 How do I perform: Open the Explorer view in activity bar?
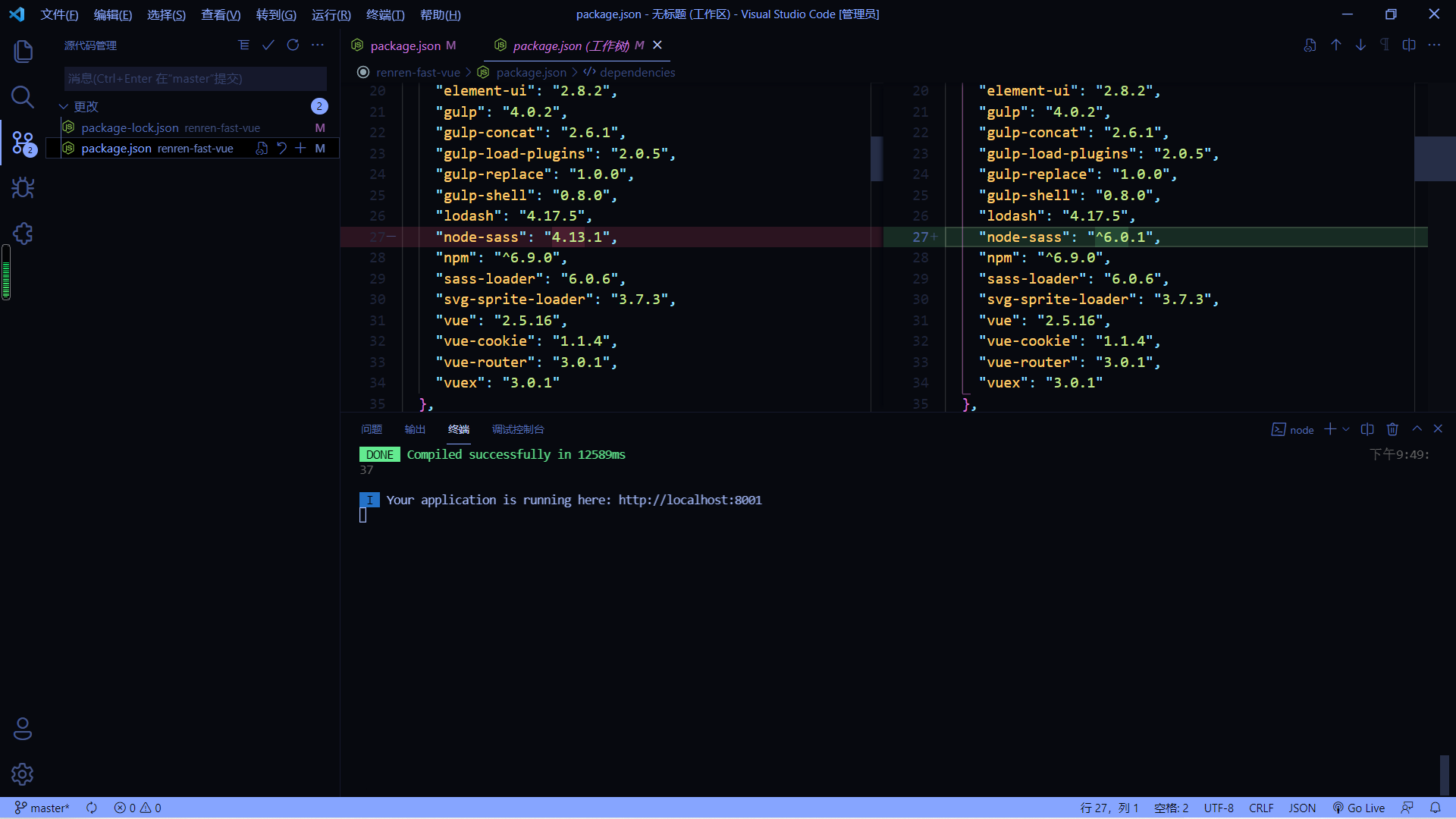pyautogui.click(x=23, y=52)
